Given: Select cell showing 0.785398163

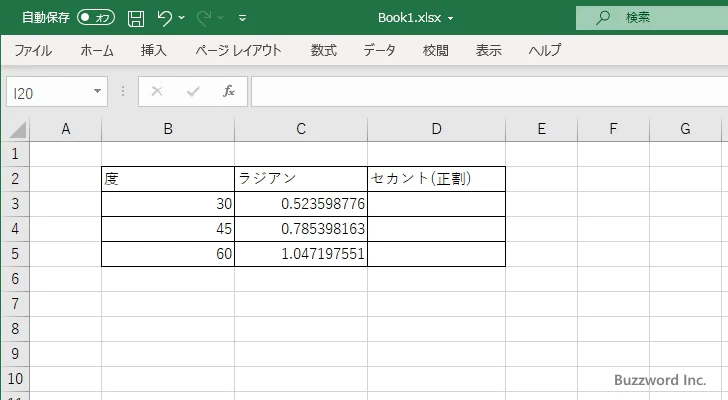Looking at the screenshot, I should tap(301, 229).
